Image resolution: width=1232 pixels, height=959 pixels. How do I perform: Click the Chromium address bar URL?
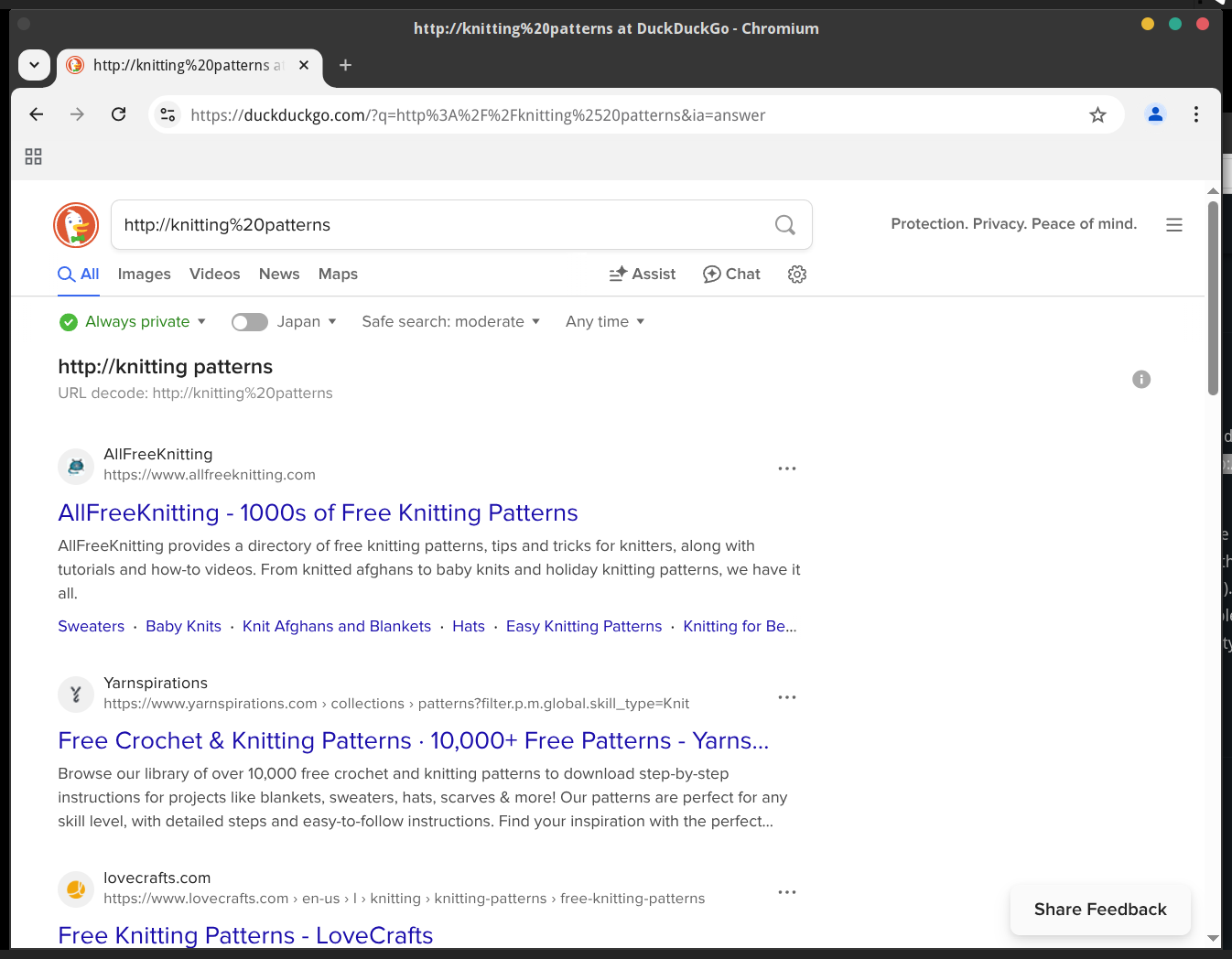click(478, 115)
